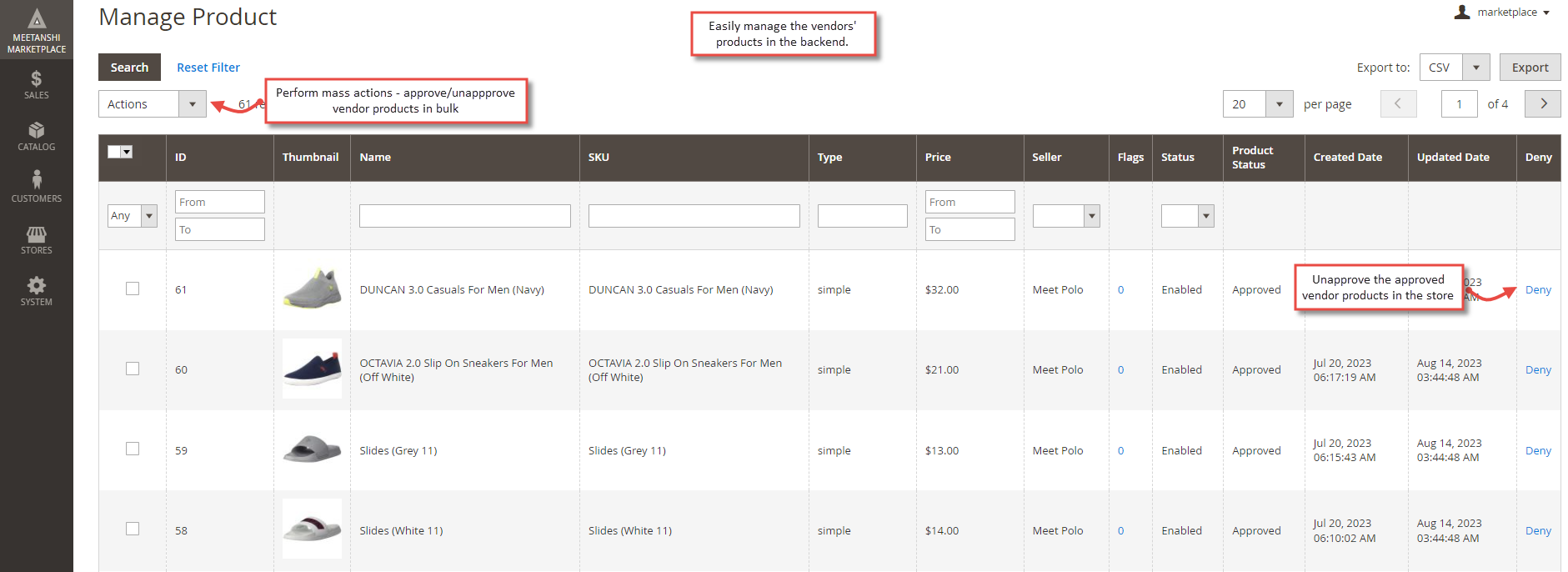Sort by the Seller column header
Image resolution: width=1568 pixels, height=572 pixels.
[1047, 158]
